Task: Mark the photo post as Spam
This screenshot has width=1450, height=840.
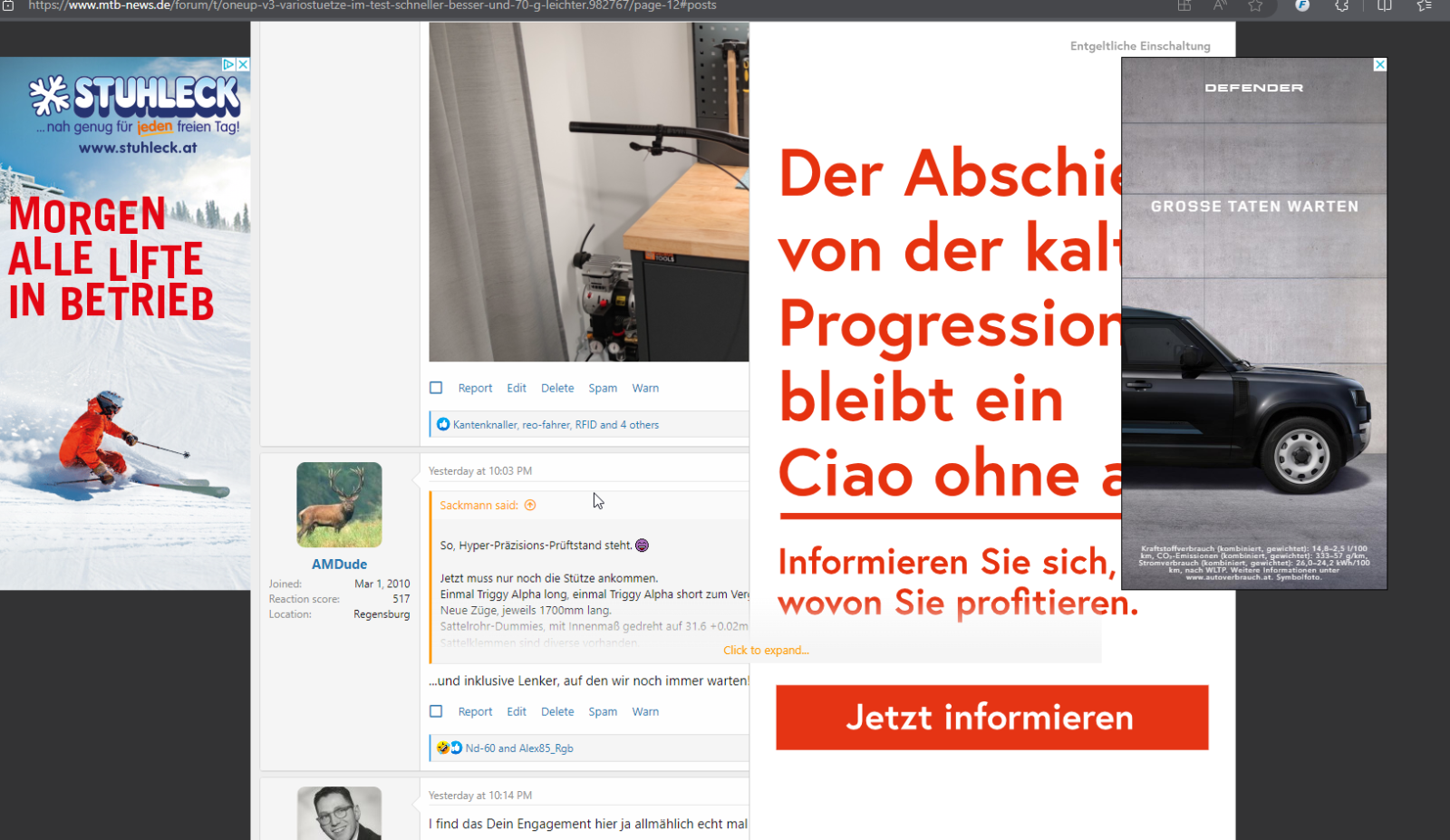Action: (603, 388)
